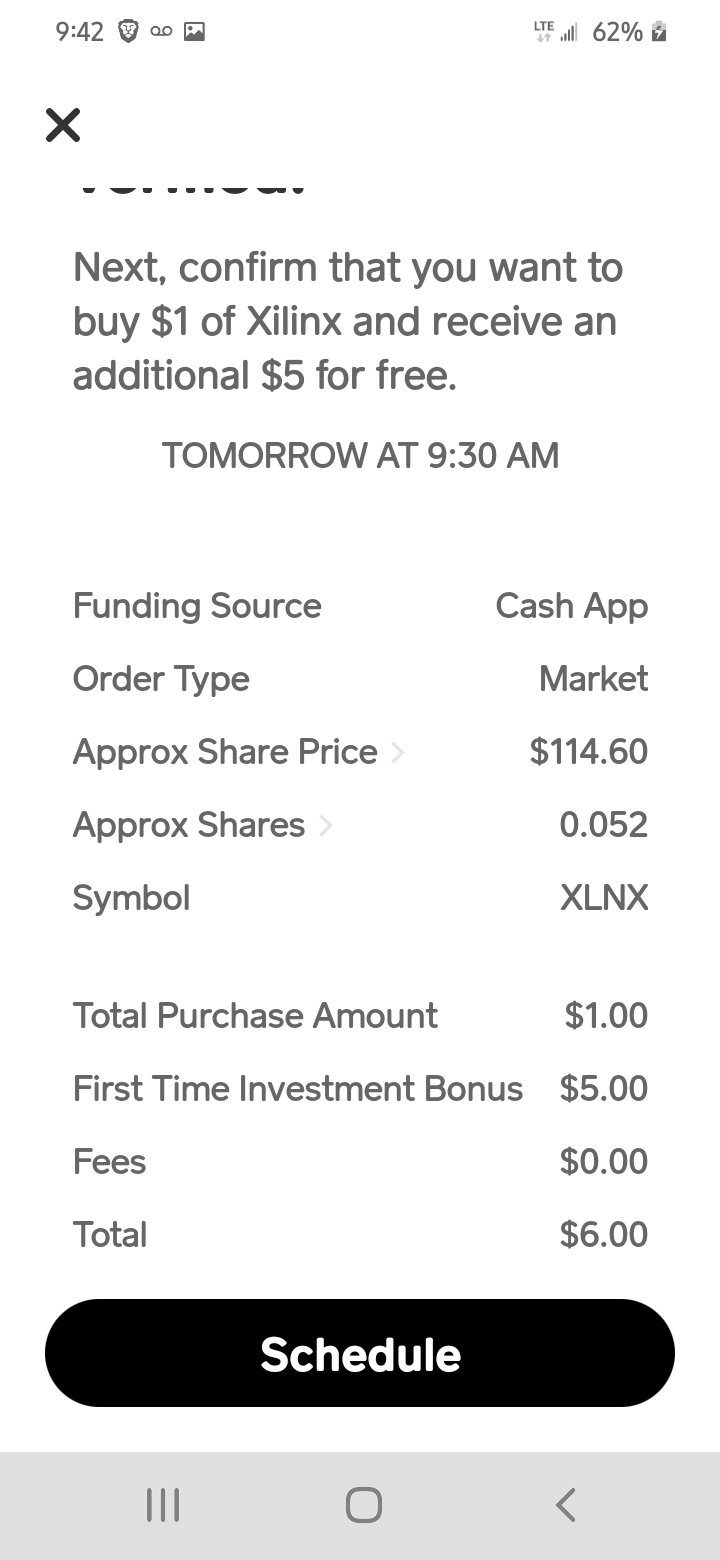Tap the $114.60 share price value
Screen dimensions: 720x1560
pos(589,752)
